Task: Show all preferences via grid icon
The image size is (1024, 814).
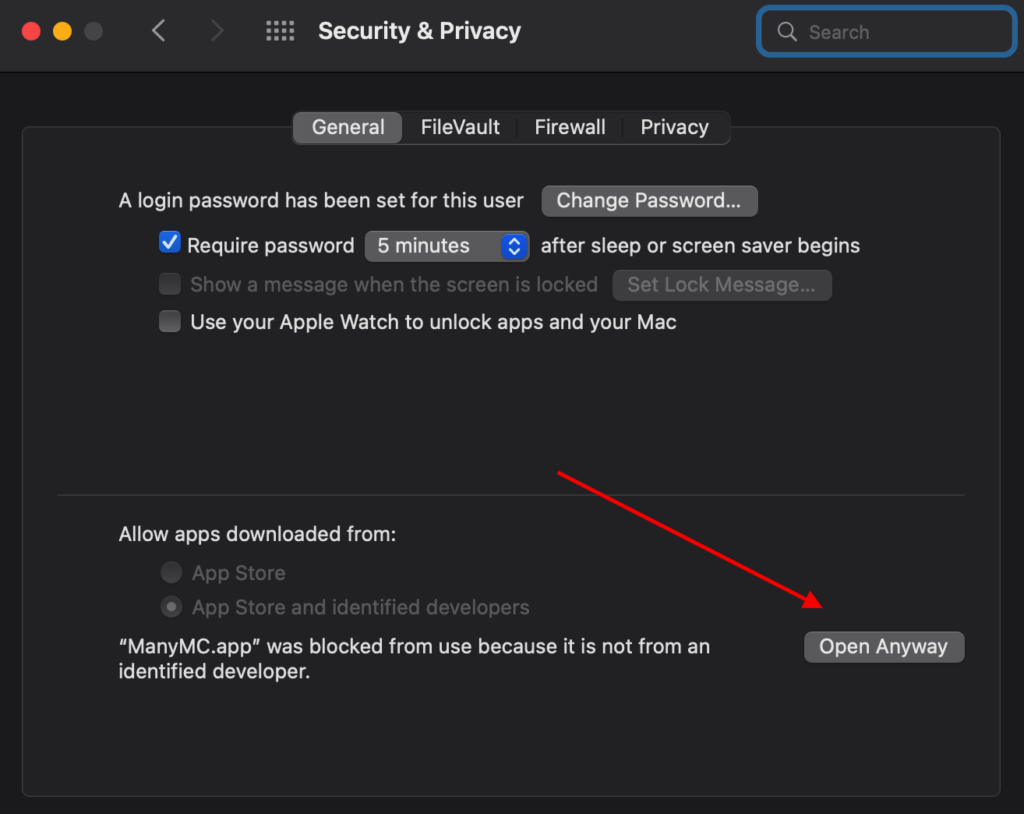Action: click(280, 31)
